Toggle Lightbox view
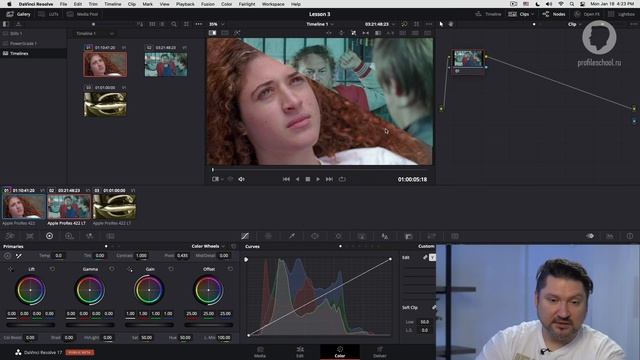This screenshot has width=640, height=360. (x=621, y=14)
